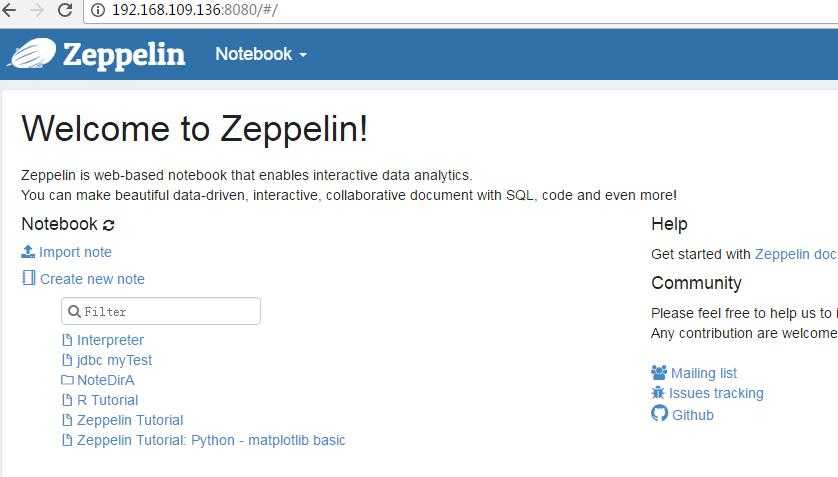Open the Zeppelin documentation link under Help
This screenshot has height=477, width=838.
[796, 254]
